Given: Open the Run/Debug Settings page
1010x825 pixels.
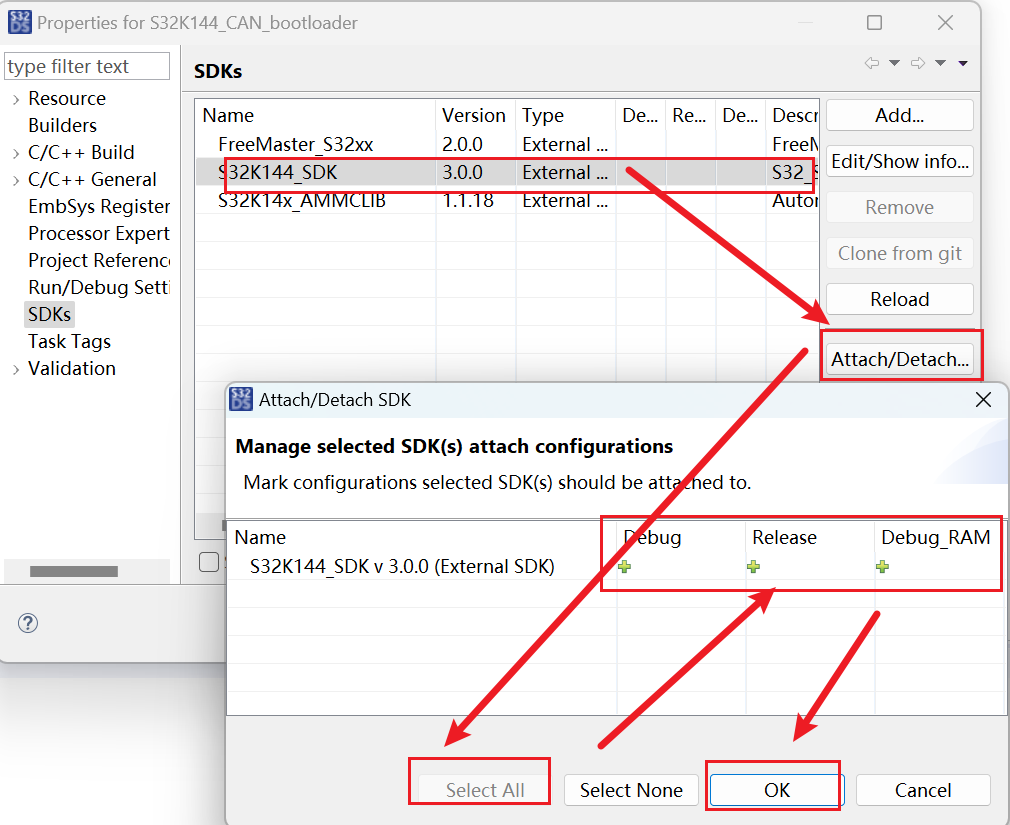Looking at the screenshot, I should (99, 287).
